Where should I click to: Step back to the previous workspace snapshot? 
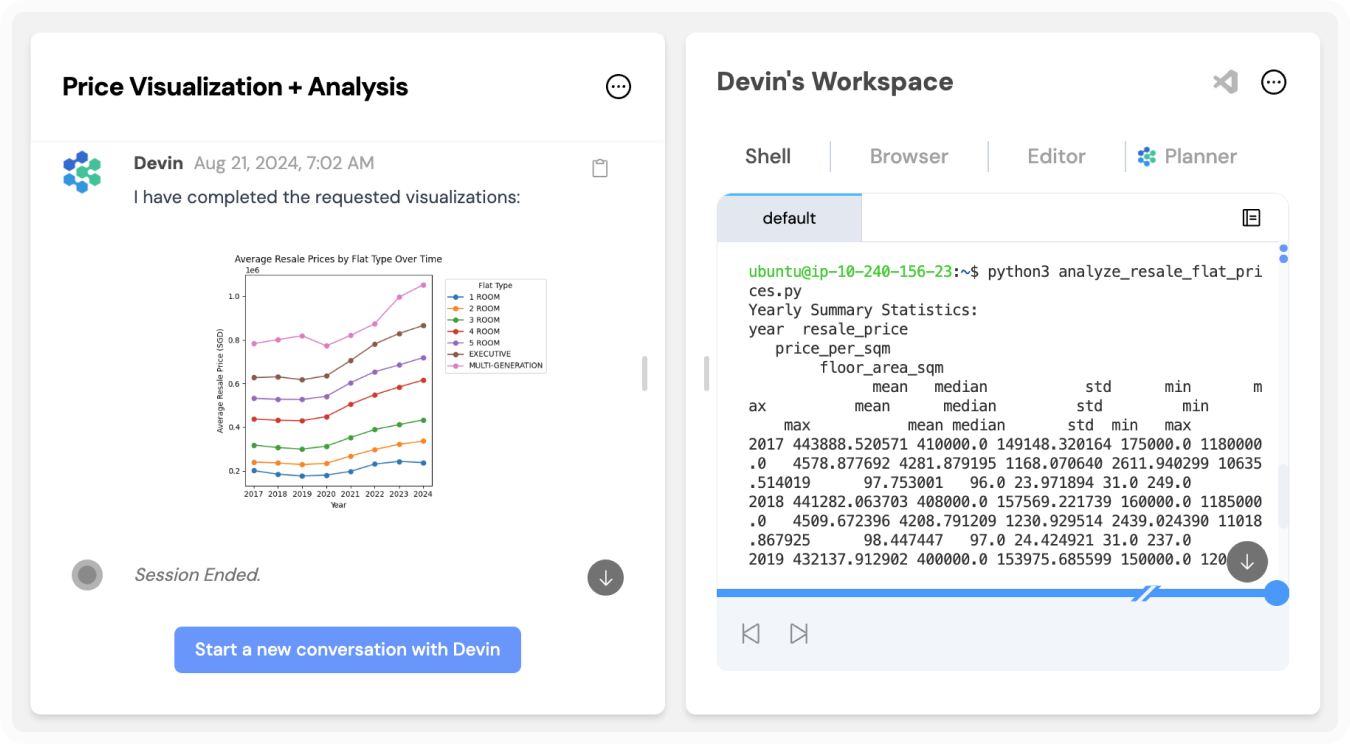(750, 632)
